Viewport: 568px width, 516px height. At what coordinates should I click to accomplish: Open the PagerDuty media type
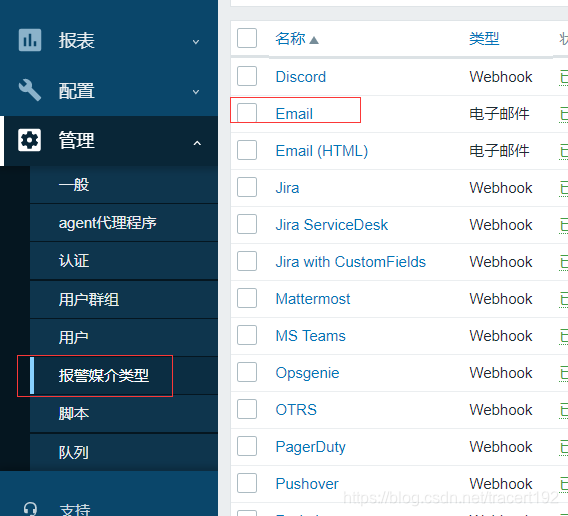click(x=310, y=447)
